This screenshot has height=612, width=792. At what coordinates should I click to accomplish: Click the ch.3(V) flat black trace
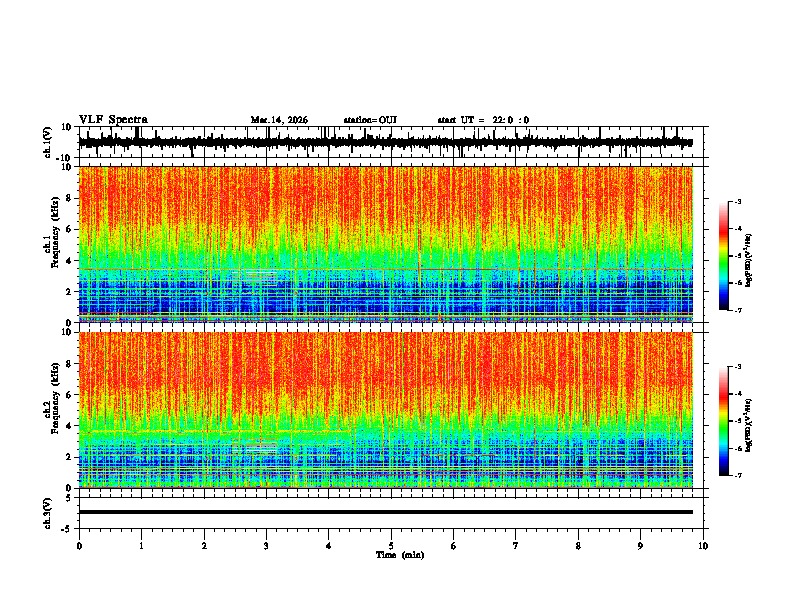click(386, 512)
